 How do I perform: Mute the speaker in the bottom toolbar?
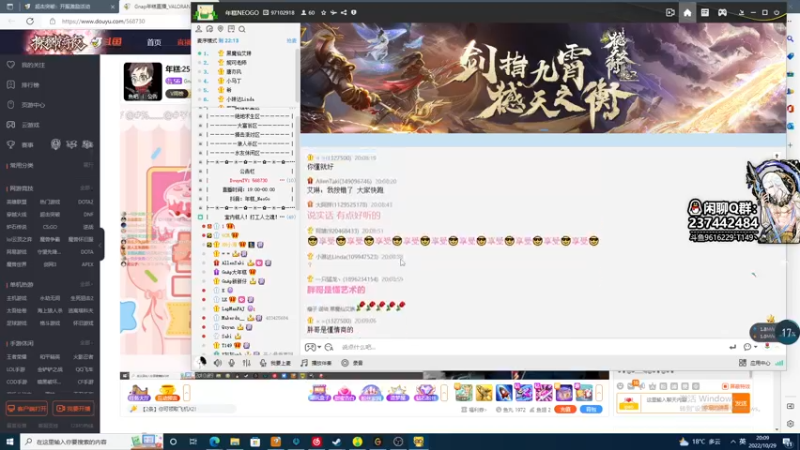coord(218,363)
